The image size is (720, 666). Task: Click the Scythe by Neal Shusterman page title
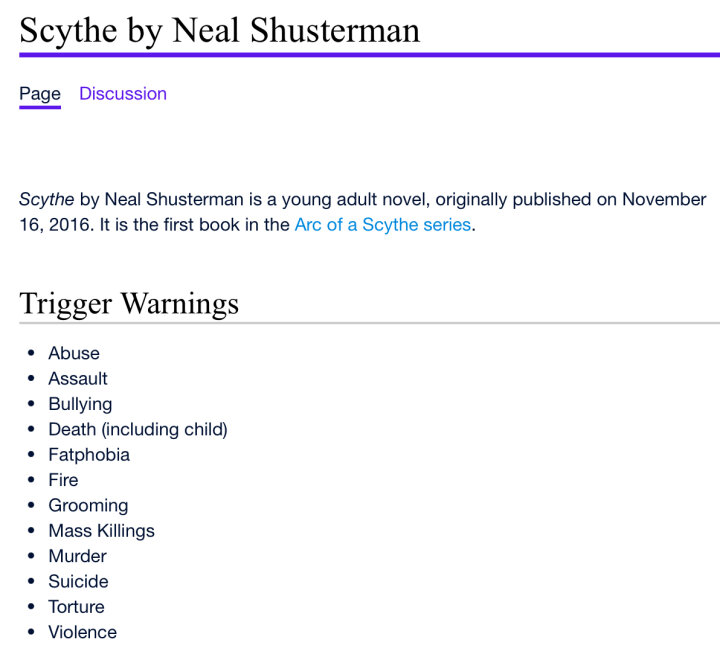coord(219,31)
